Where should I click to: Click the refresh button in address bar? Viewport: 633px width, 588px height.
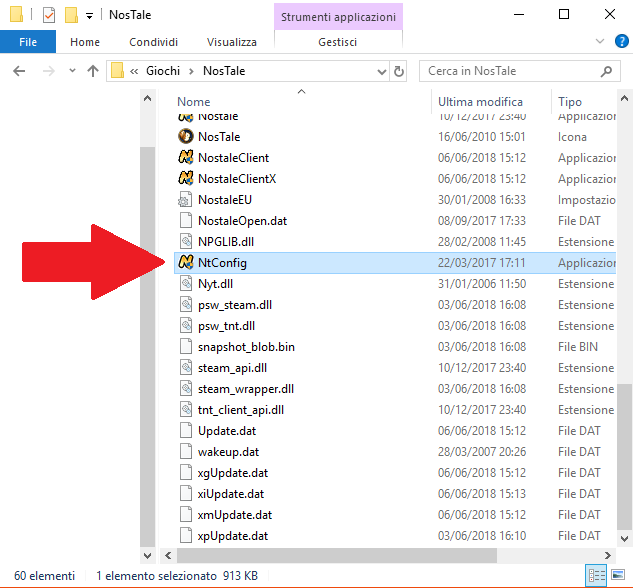coord(398,71)
